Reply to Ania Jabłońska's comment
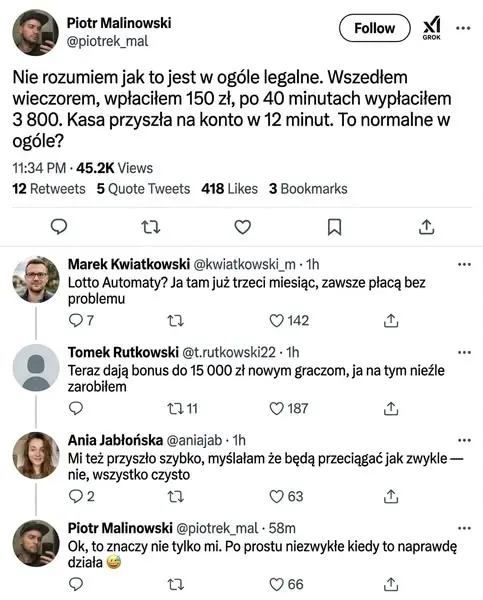483x600 pixels. (x=75, y=496)
